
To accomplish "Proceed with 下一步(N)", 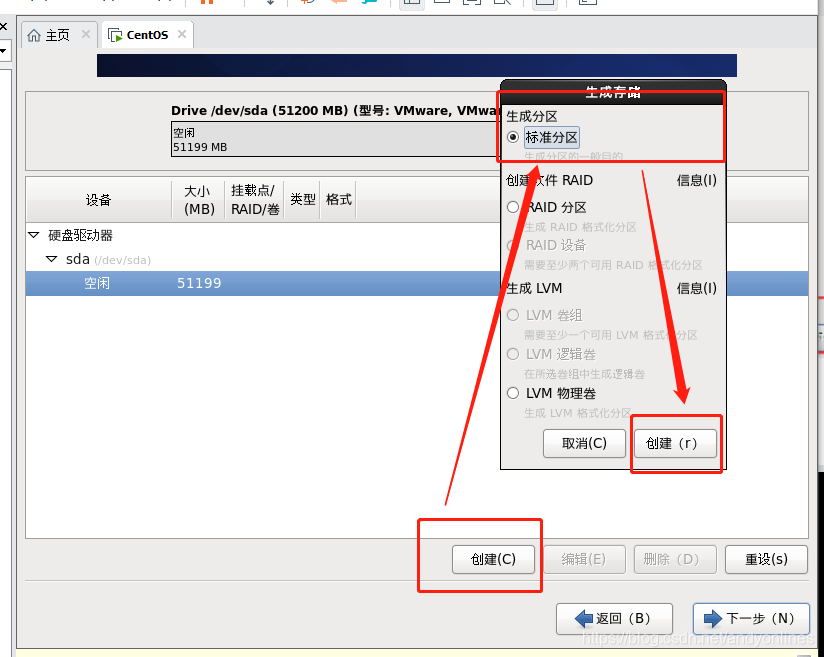I will tap(751, 619).
